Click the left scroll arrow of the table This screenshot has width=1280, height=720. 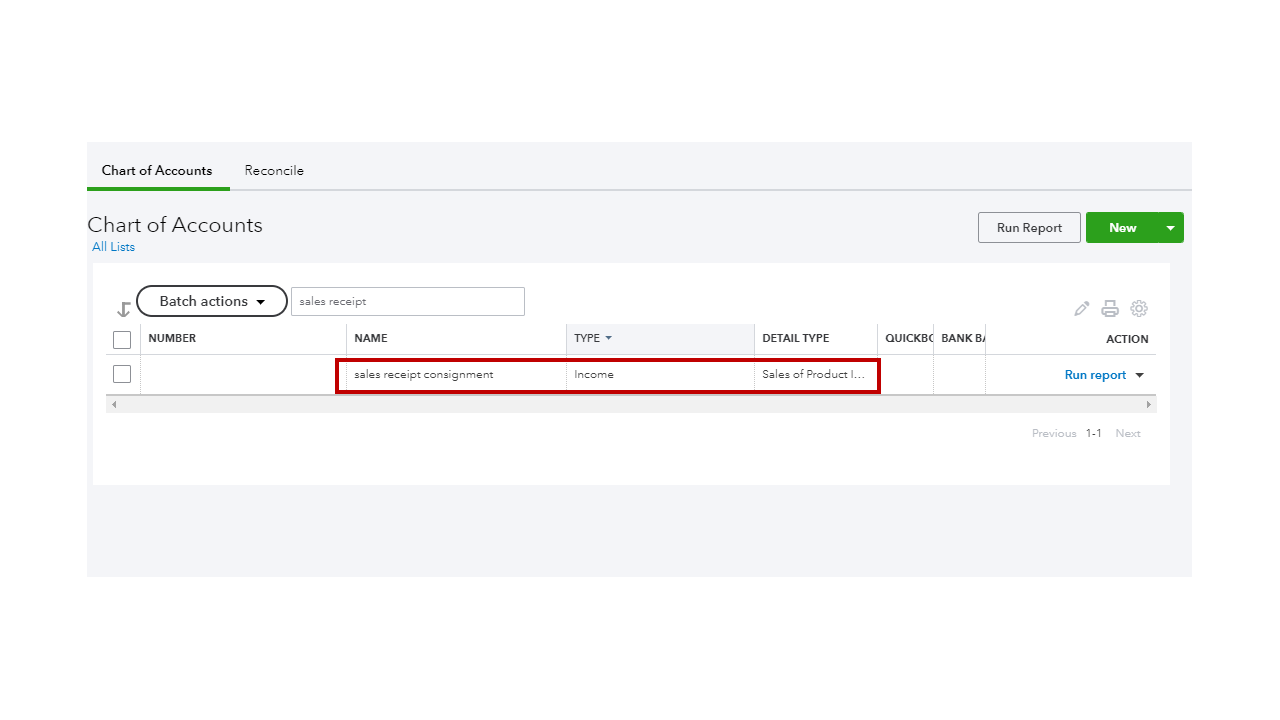pyautogui.click(x=113, y=403)
